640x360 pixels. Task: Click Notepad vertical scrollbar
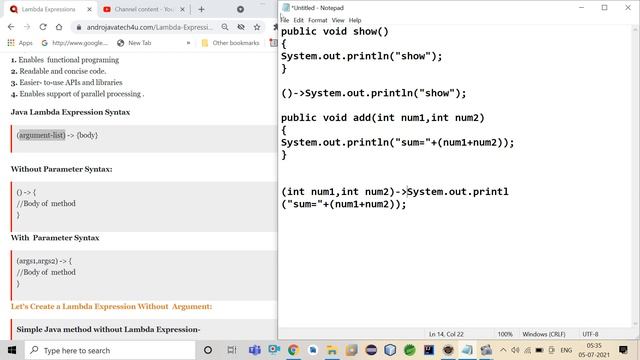coord(635,176)
